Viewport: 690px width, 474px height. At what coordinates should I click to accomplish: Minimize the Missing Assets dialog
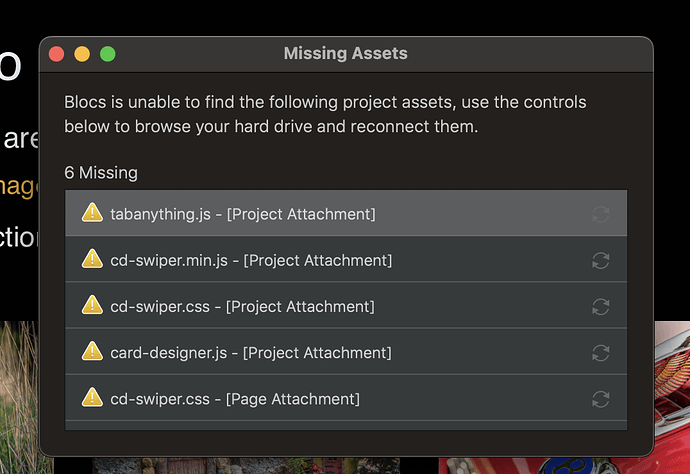pos(82,54)
